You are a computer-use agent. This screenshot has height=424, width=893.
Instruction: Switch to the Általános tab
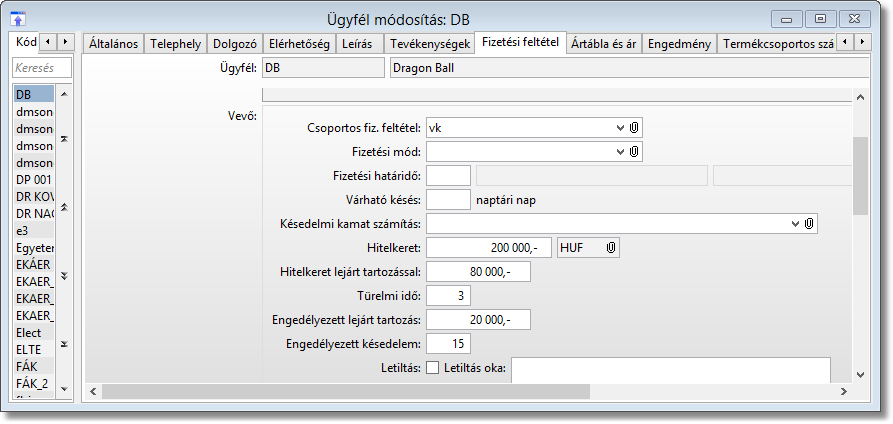(113, 44)
